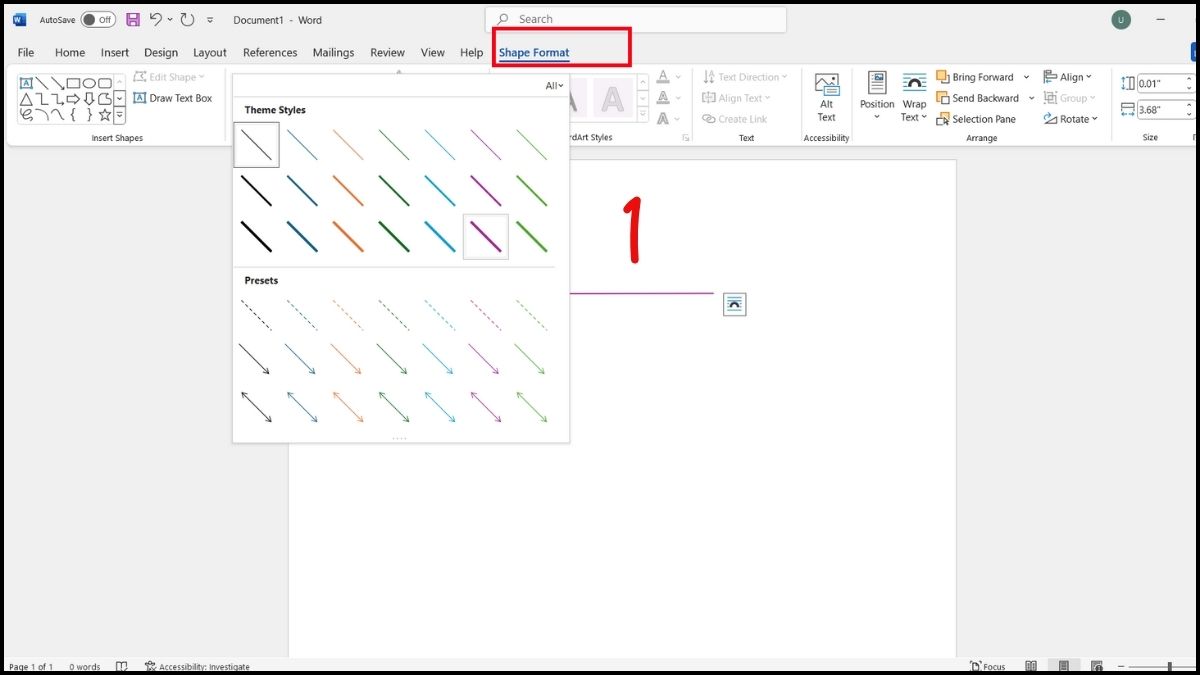The image size is (1200, 675).
Task: Click Focus mode in status bar
Action: pyautogui.click(x=988, y=667)
